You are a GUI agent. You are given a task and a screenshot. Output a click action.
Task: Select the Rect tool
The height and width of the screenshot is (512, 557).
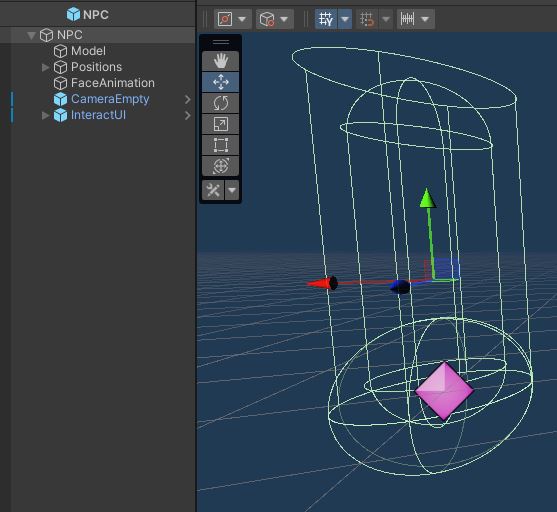220,145
